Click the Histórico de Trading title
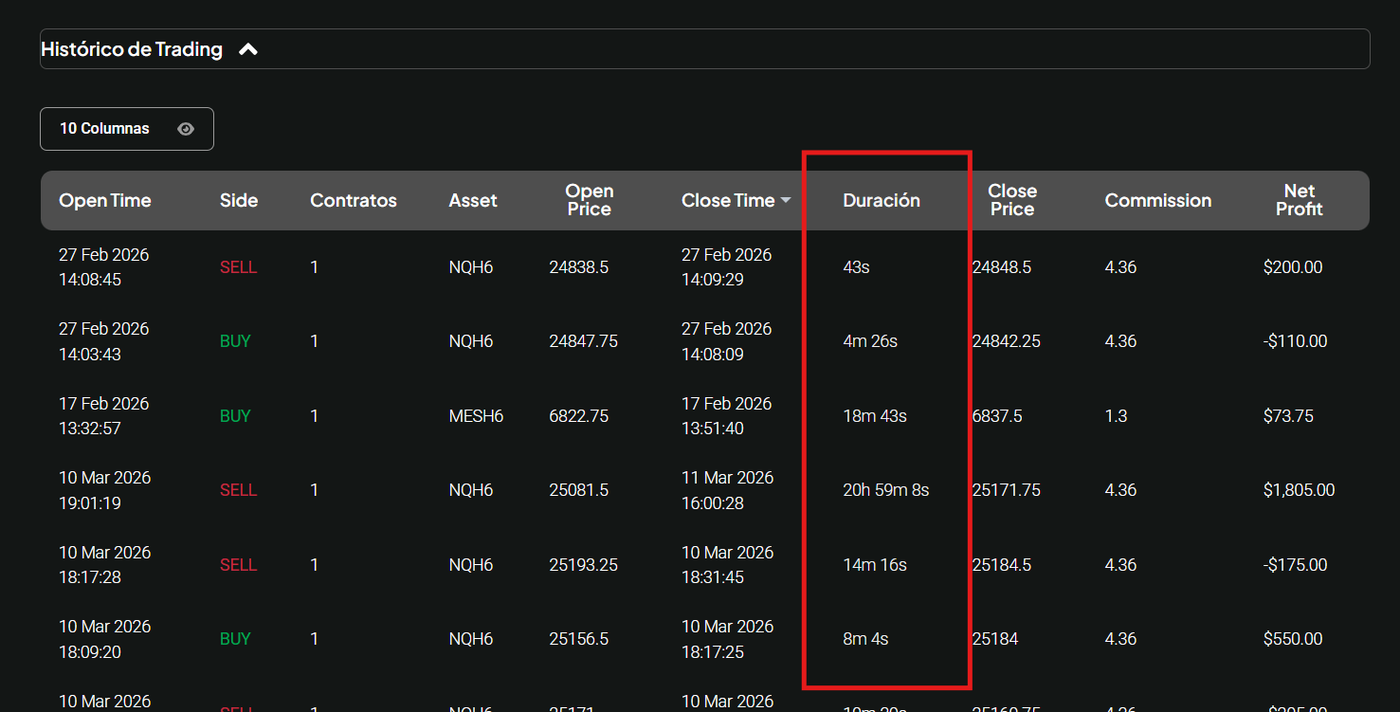 coord(132,49)
